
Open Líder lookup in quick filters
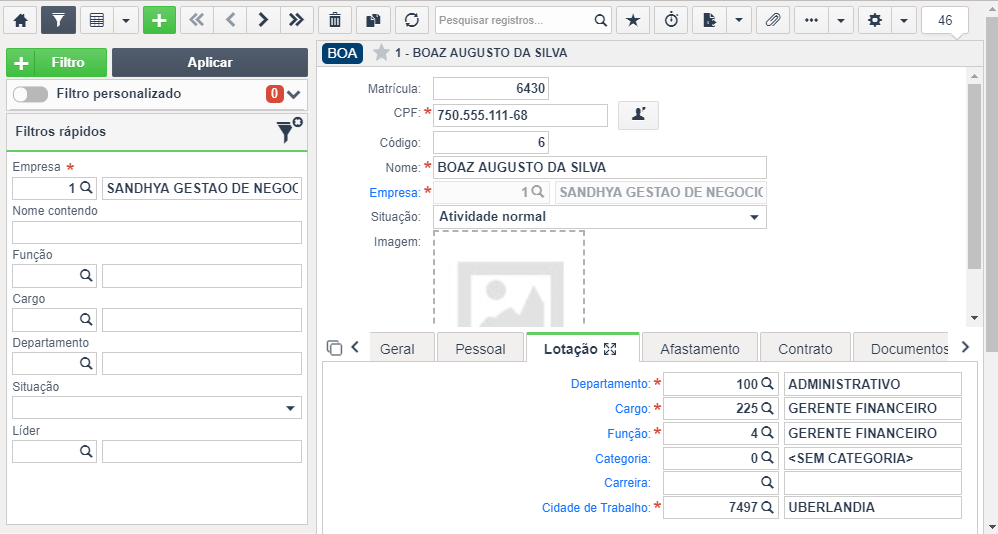tap(86, 451)
